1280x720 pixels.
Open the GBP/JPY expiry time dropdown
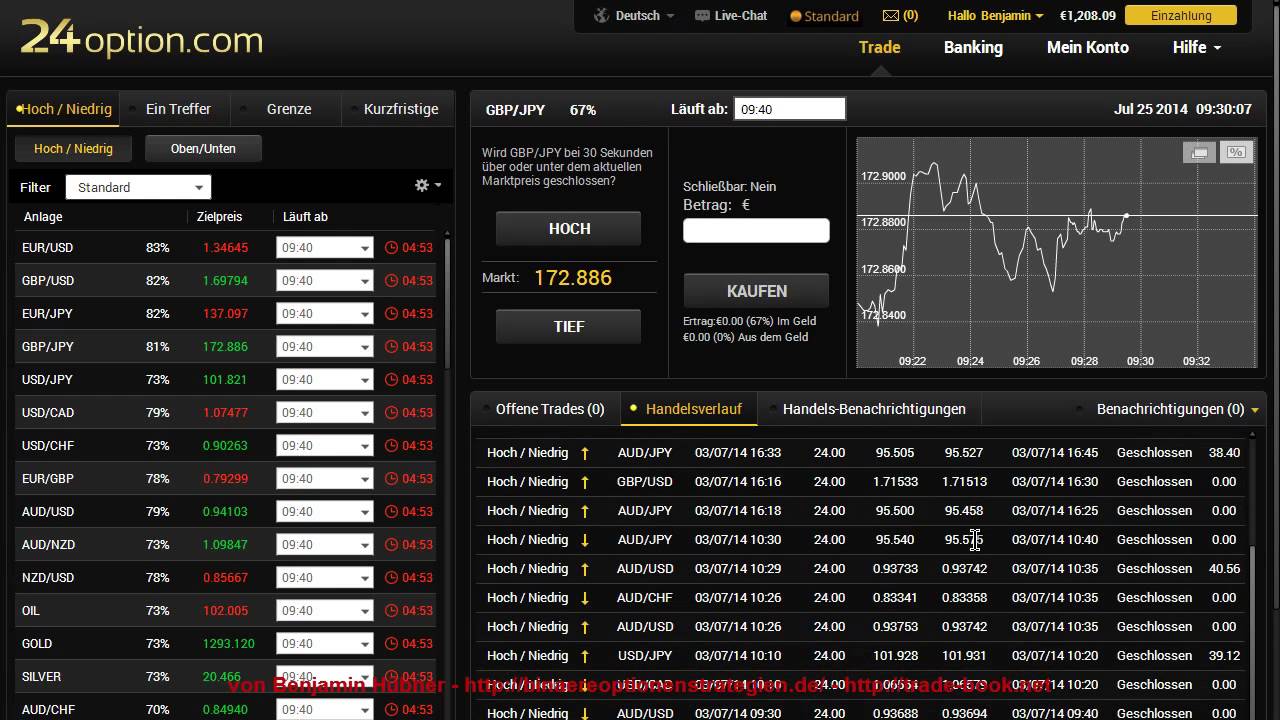coord(325,347)
